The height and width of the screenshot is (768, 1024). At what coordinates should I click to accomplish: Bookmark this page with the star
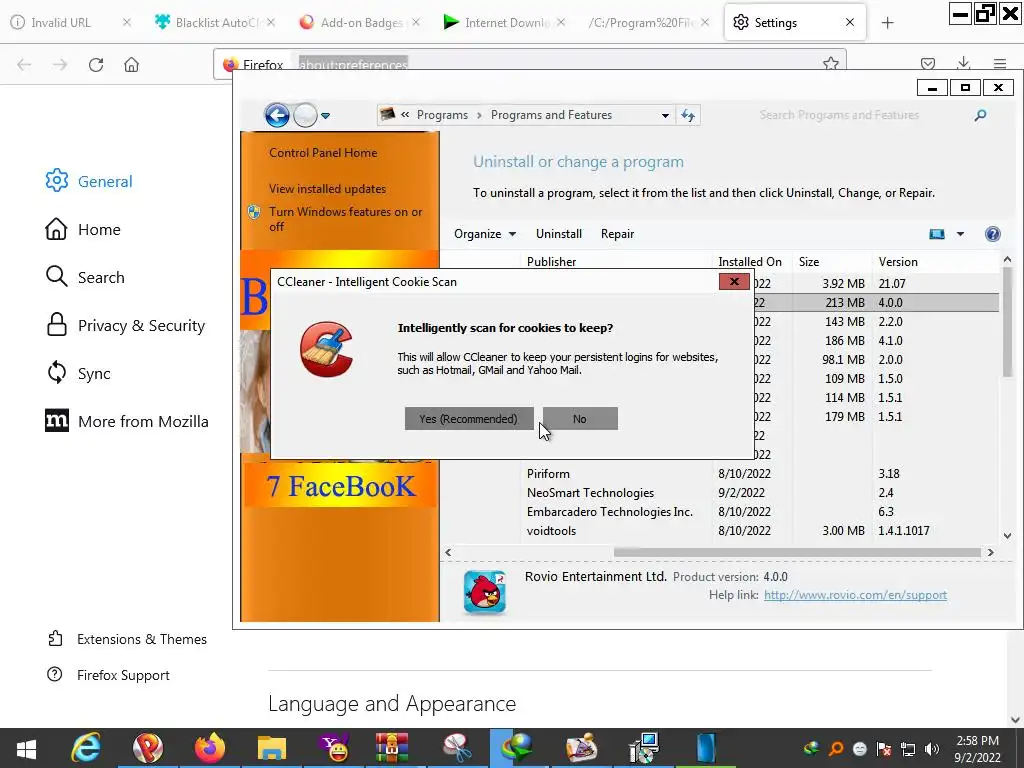[x=831, y=63]
